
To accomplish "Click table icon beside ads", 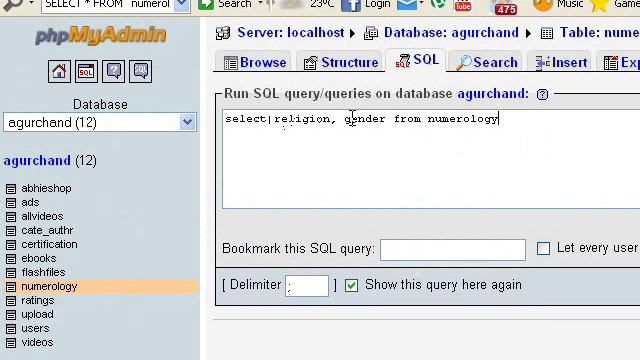I will 11,202.
